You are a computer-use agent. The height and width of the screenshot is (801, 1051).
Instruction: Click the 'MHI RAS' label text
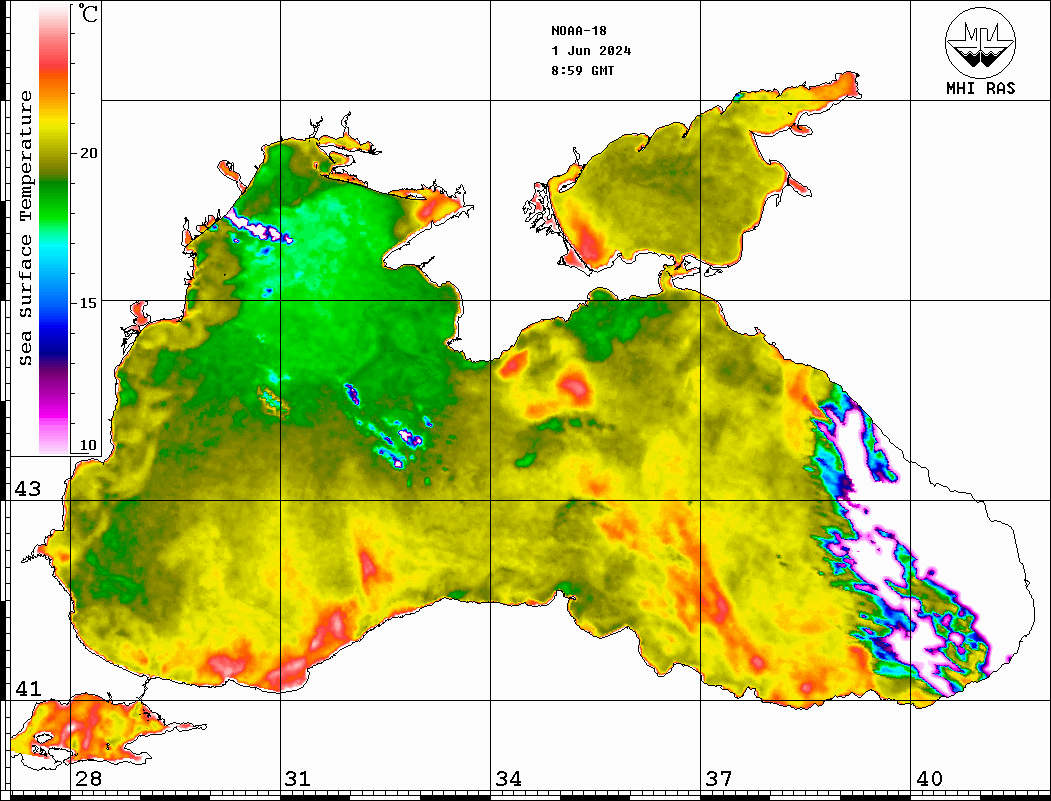click(x=980, y=88)
